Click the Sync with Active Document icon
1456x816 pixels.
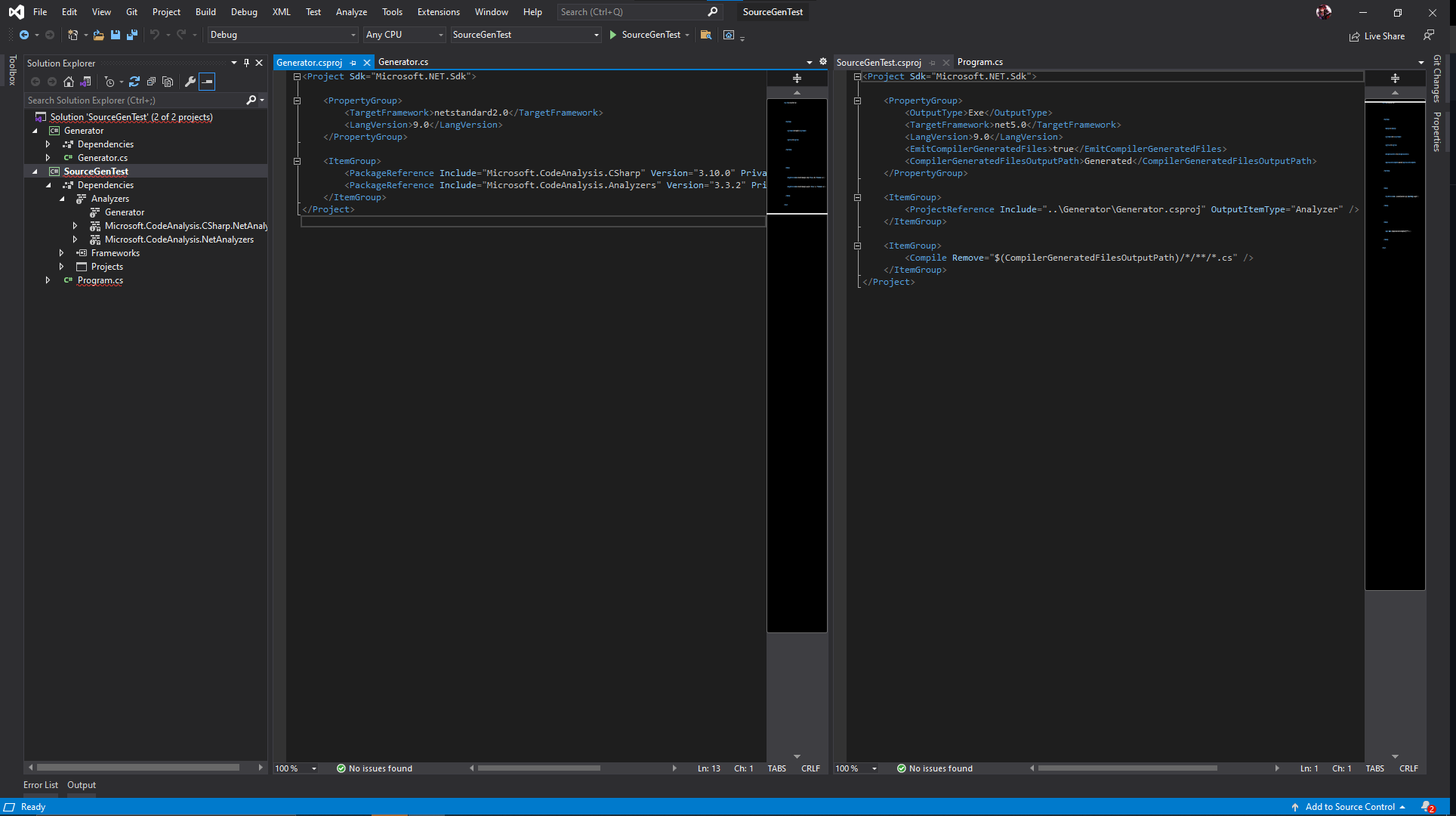134,82
